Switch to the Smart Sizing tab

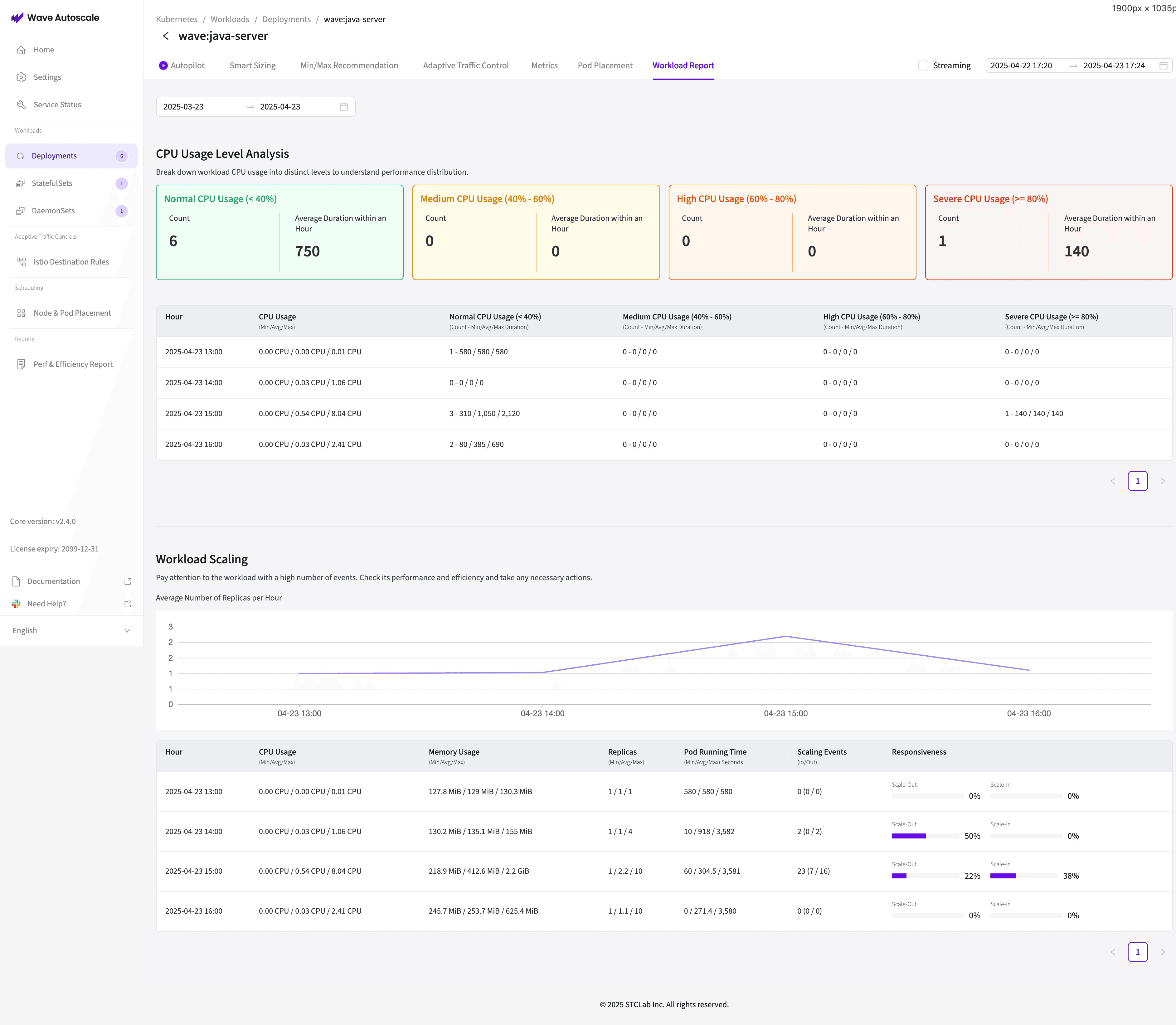[x=252, y=66]
